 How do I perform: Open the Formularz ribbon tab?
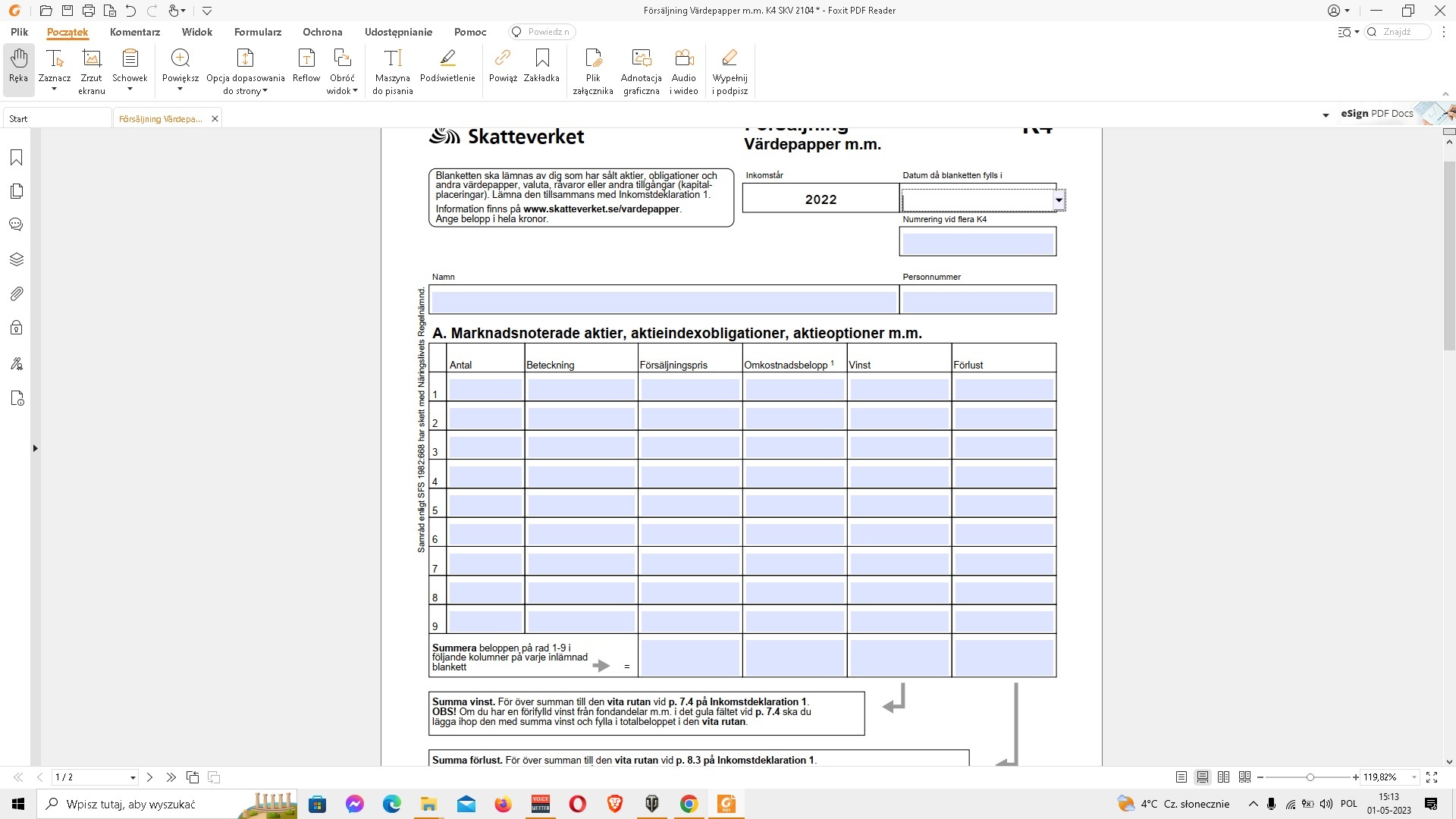258,32
